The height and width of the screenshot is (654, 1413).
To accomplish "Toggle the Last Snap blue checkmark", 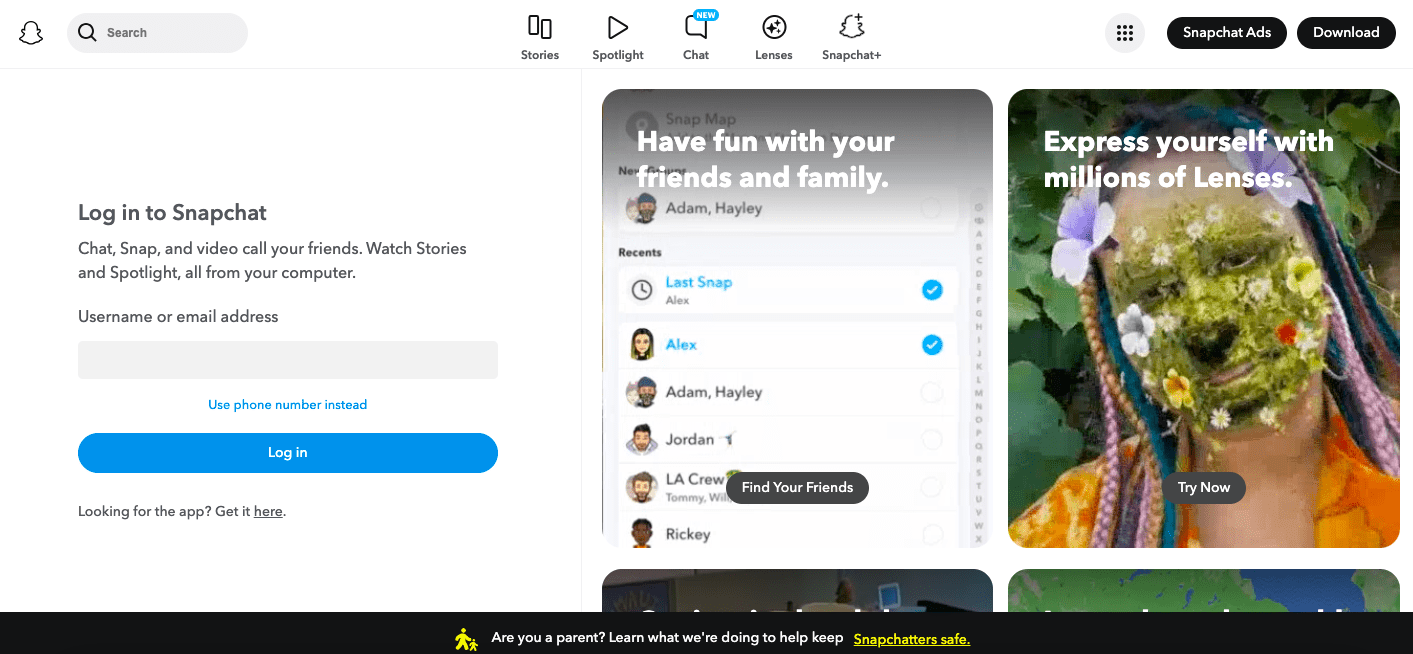I will tap(932, 290).
